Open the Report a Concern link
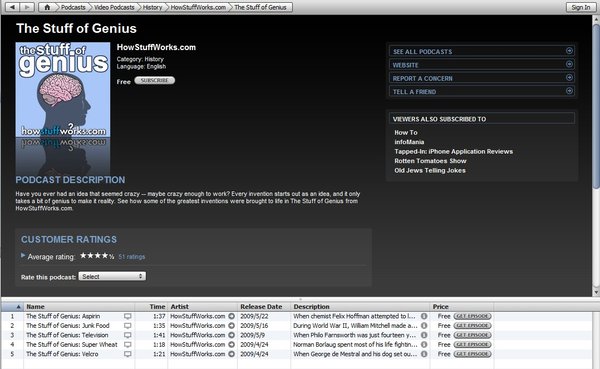This screenshot has width=600, height=369. [482, 78]
